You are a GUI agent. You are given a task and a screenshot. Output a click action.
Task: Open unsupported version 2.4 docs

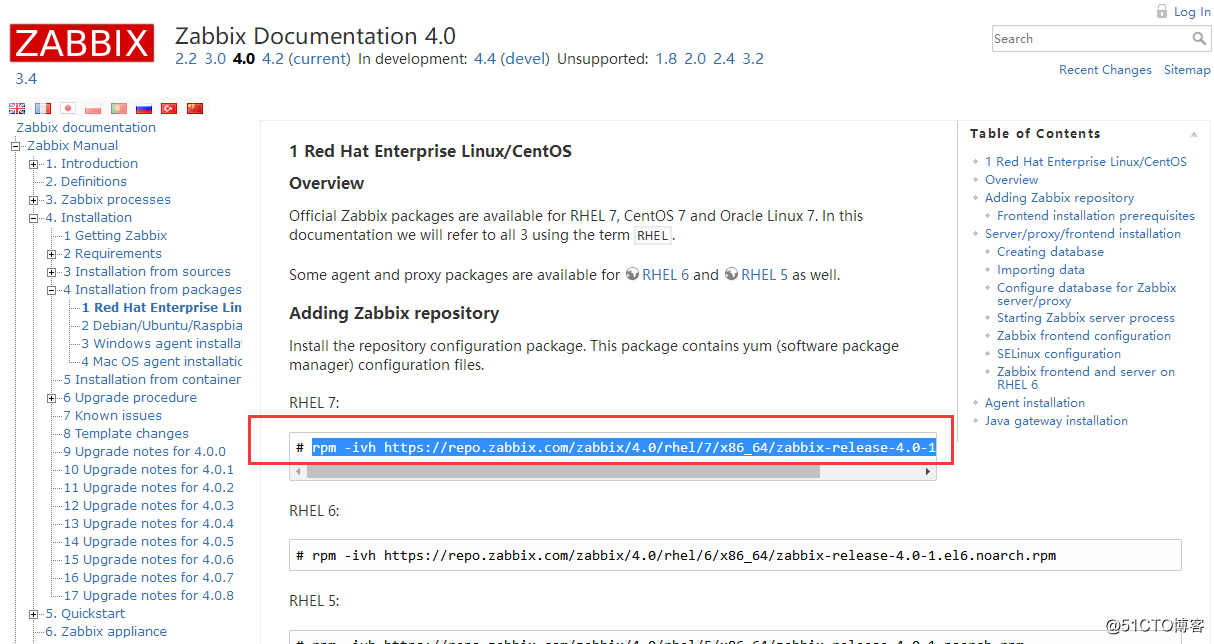click(x=724, y=59)
